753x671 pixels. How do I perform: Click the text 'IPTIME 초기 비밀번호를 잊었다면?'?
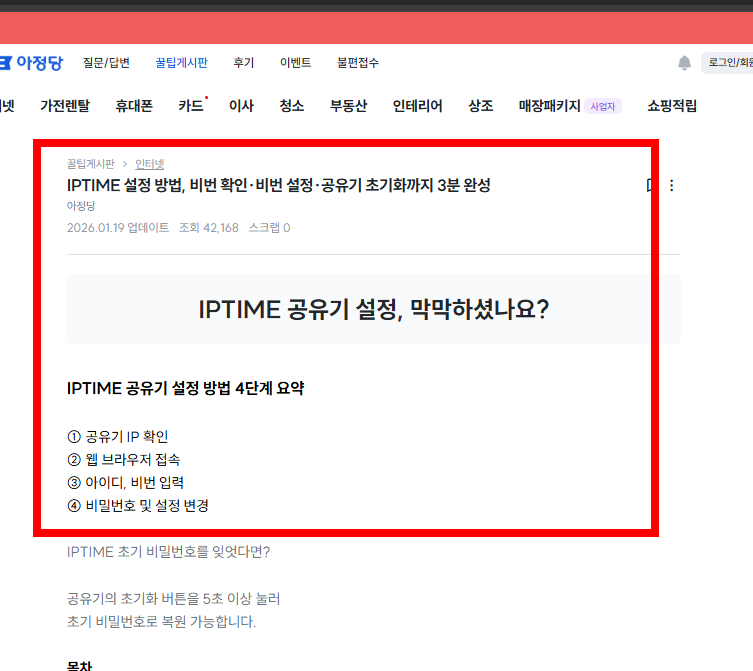[169, 552]
